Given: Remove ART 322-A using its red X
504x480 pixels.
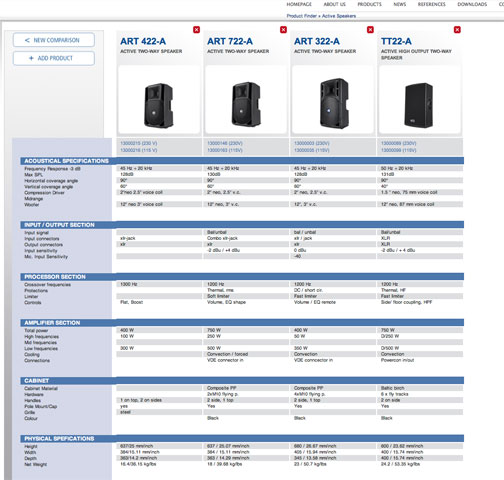Looking at the screenshot, I should pyautogui.click(x=370, y=30).
